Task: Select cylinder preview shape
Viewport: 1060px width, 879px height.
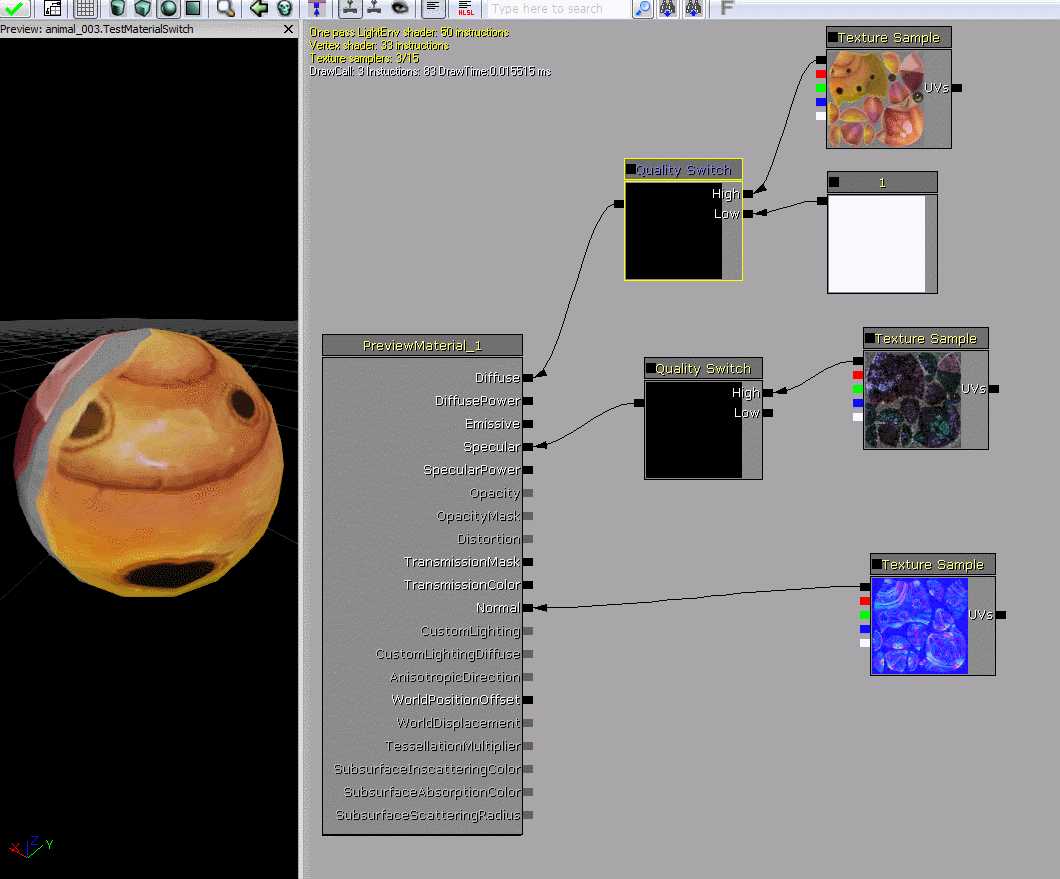Action: [118, 8]
